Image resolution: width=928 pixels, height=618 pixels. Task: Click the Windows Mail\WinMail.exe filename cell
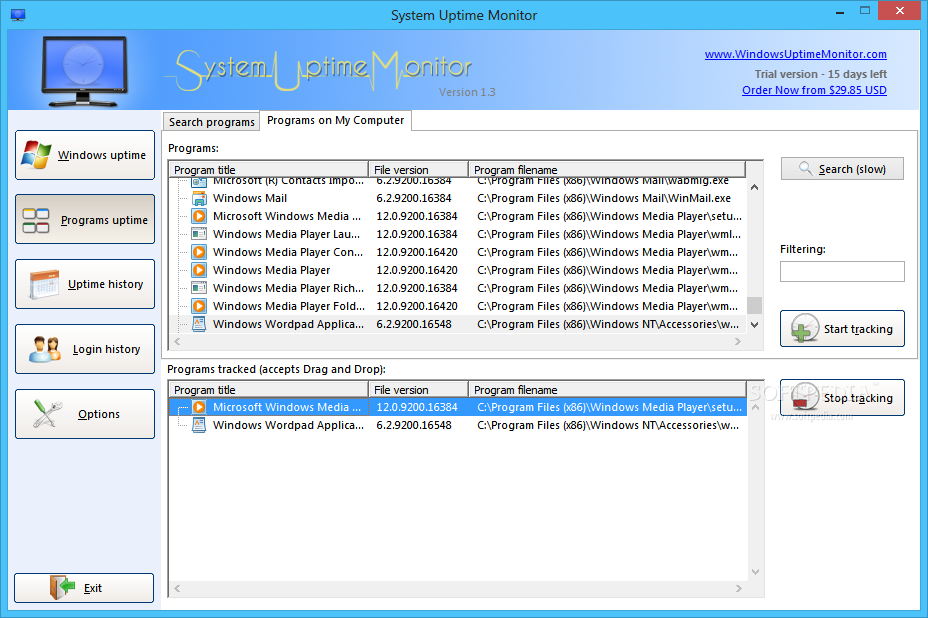pyautogui.click(x=604, y=198)
